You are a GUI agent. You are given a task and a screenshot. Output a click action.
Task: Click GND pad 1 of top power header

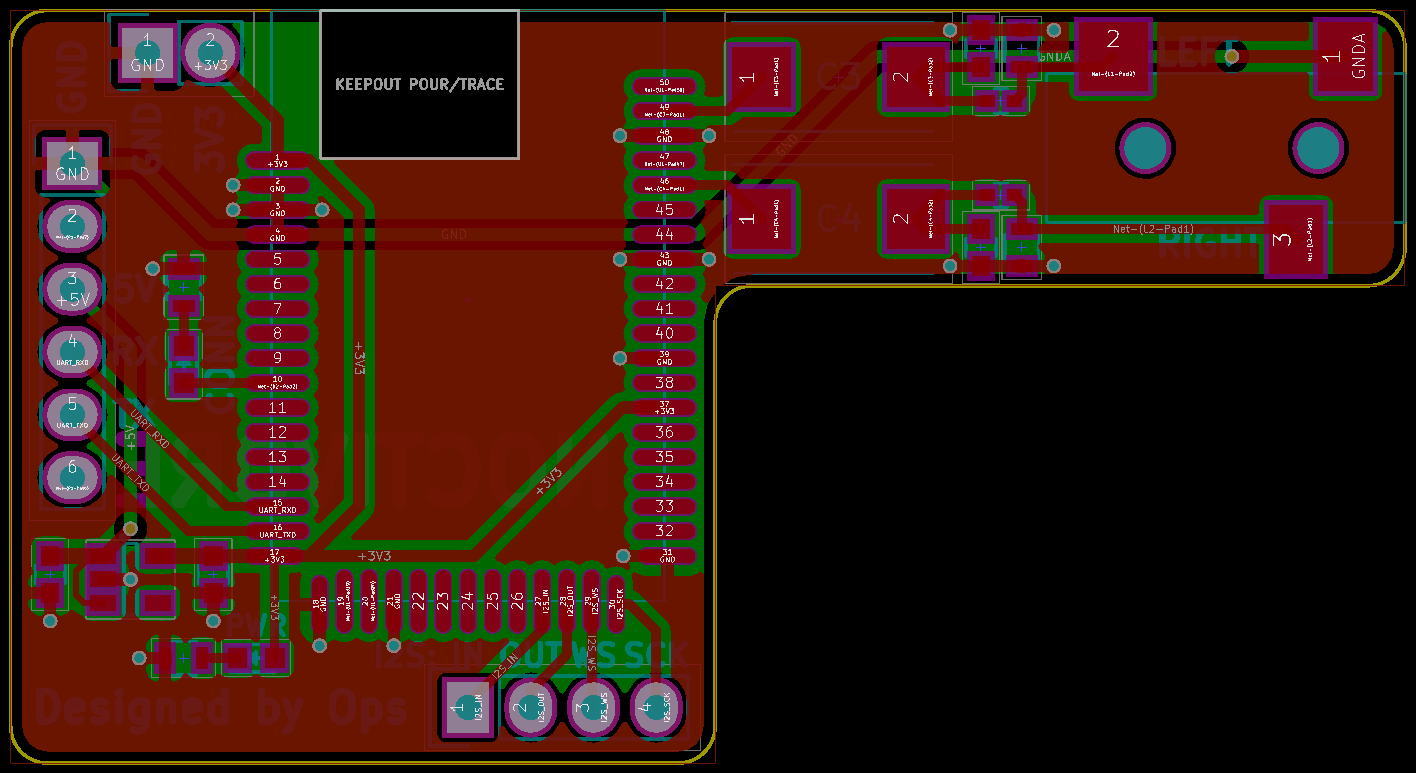click(148, 52)
